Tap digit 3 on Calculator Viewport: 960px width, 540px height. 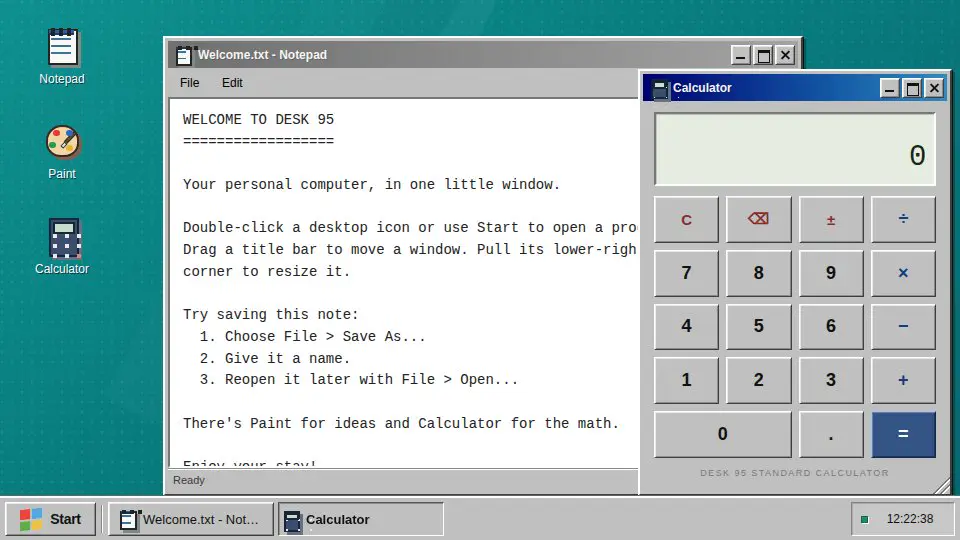pos(831,380)
